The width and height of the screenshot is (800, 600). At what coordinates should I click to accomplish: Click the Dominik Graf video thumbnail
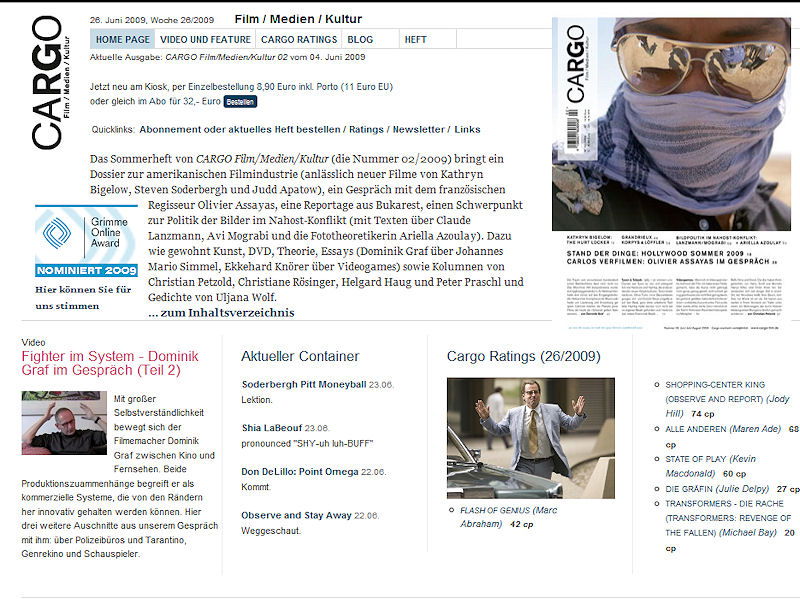point(64,423)
